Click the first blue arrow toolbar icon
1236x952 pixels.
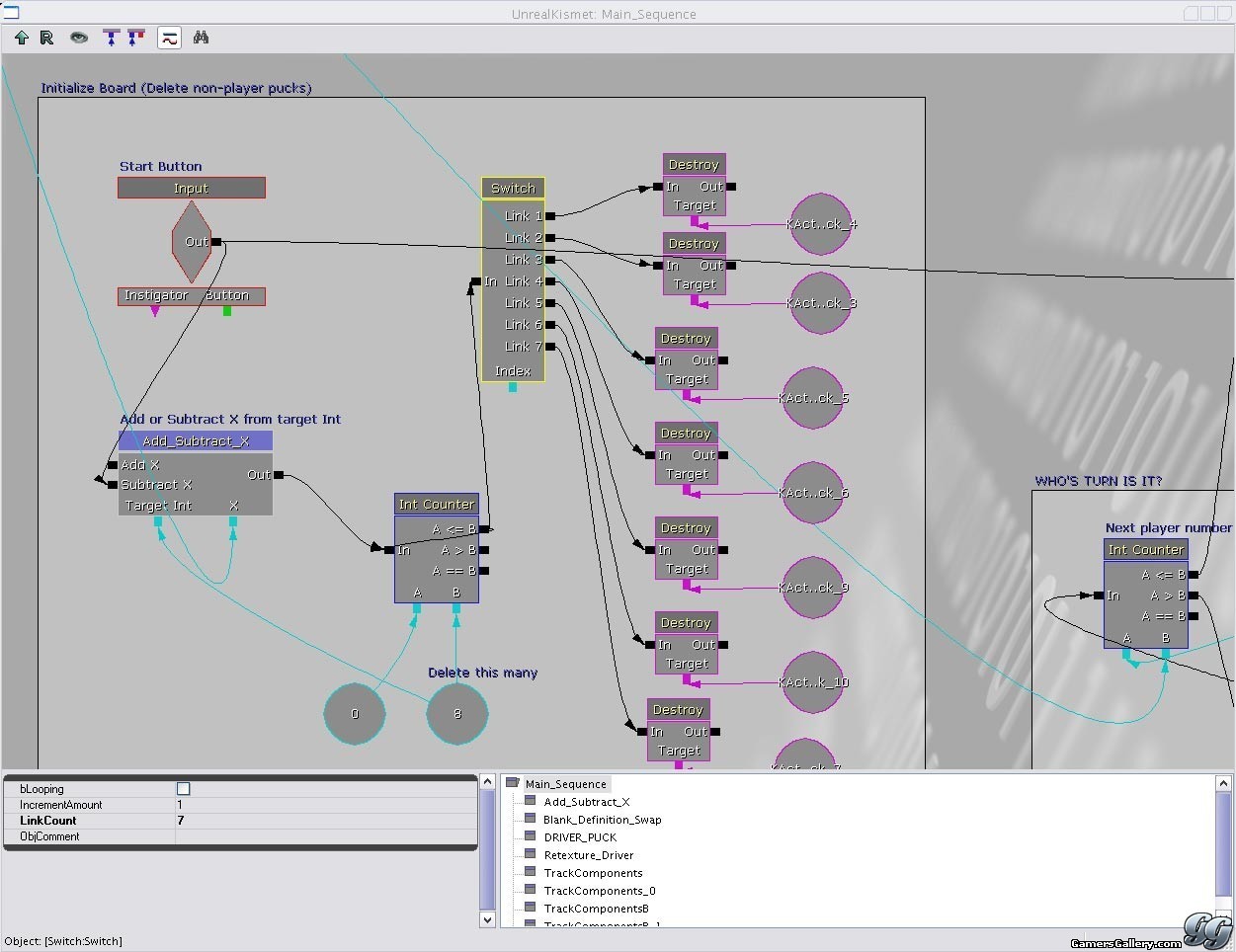point(110,38)
